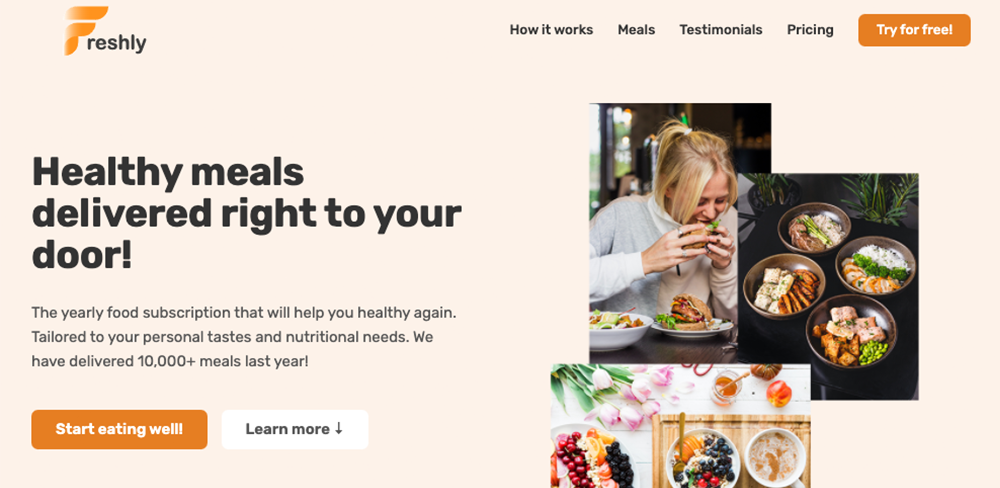Click the salmon and edamame bowl
The height and width of the screenshot is (488, 1000).
tap(851, 331)
